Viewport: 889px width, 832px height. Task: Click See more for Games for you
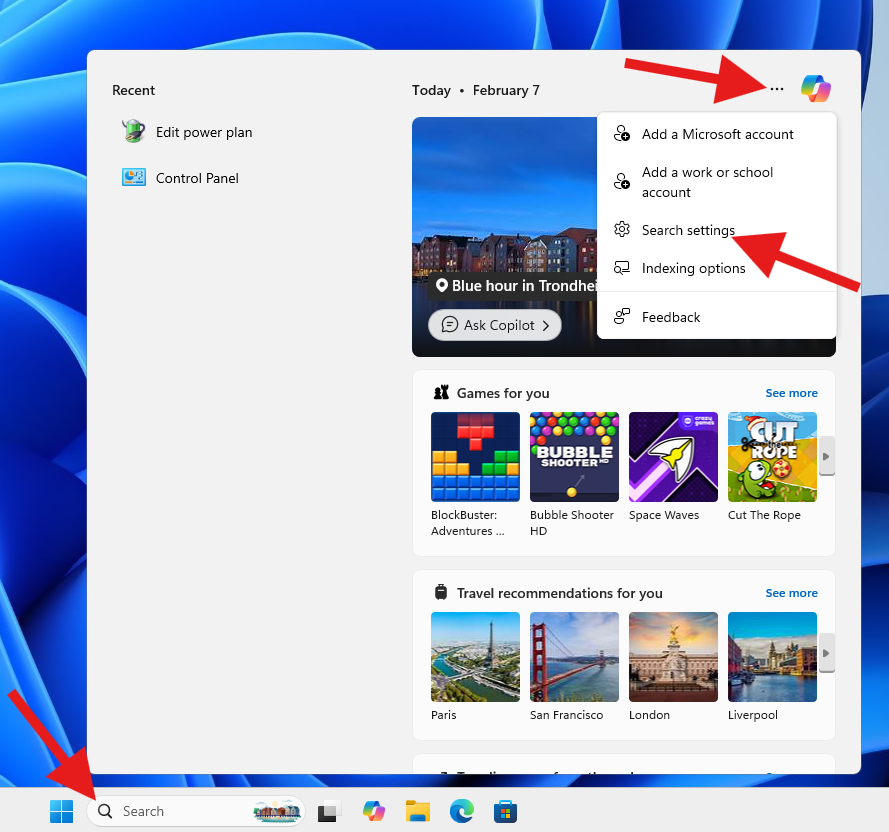[791, 393]
